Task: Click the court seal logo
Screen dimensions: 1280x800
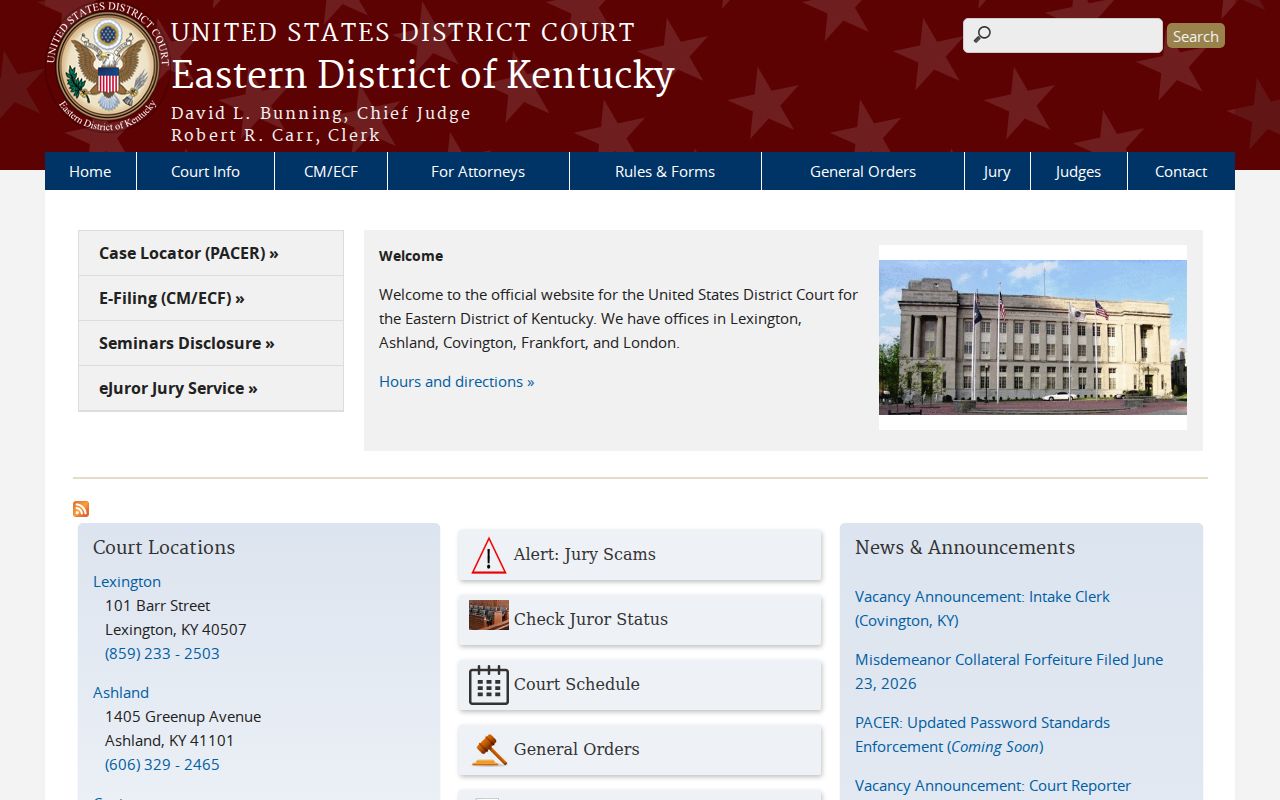Action: tap(107, 69)
